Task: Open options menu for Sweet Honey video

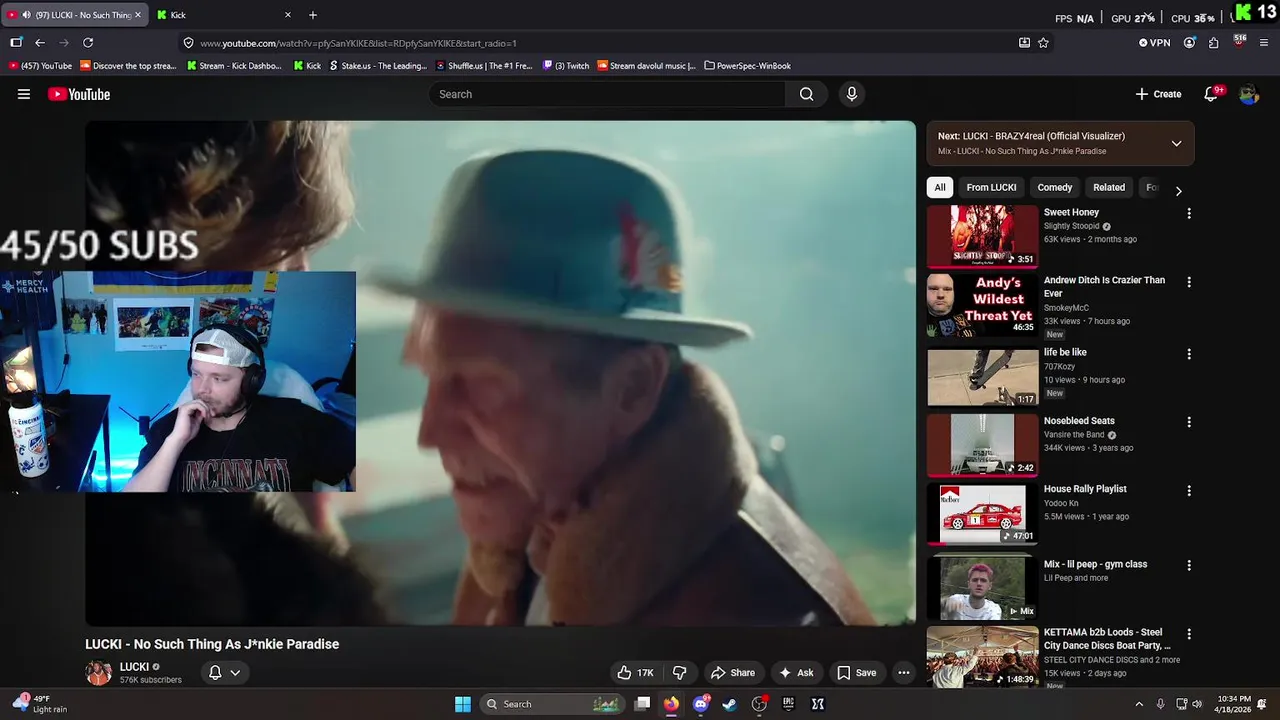Action: tap(1189, 214)
